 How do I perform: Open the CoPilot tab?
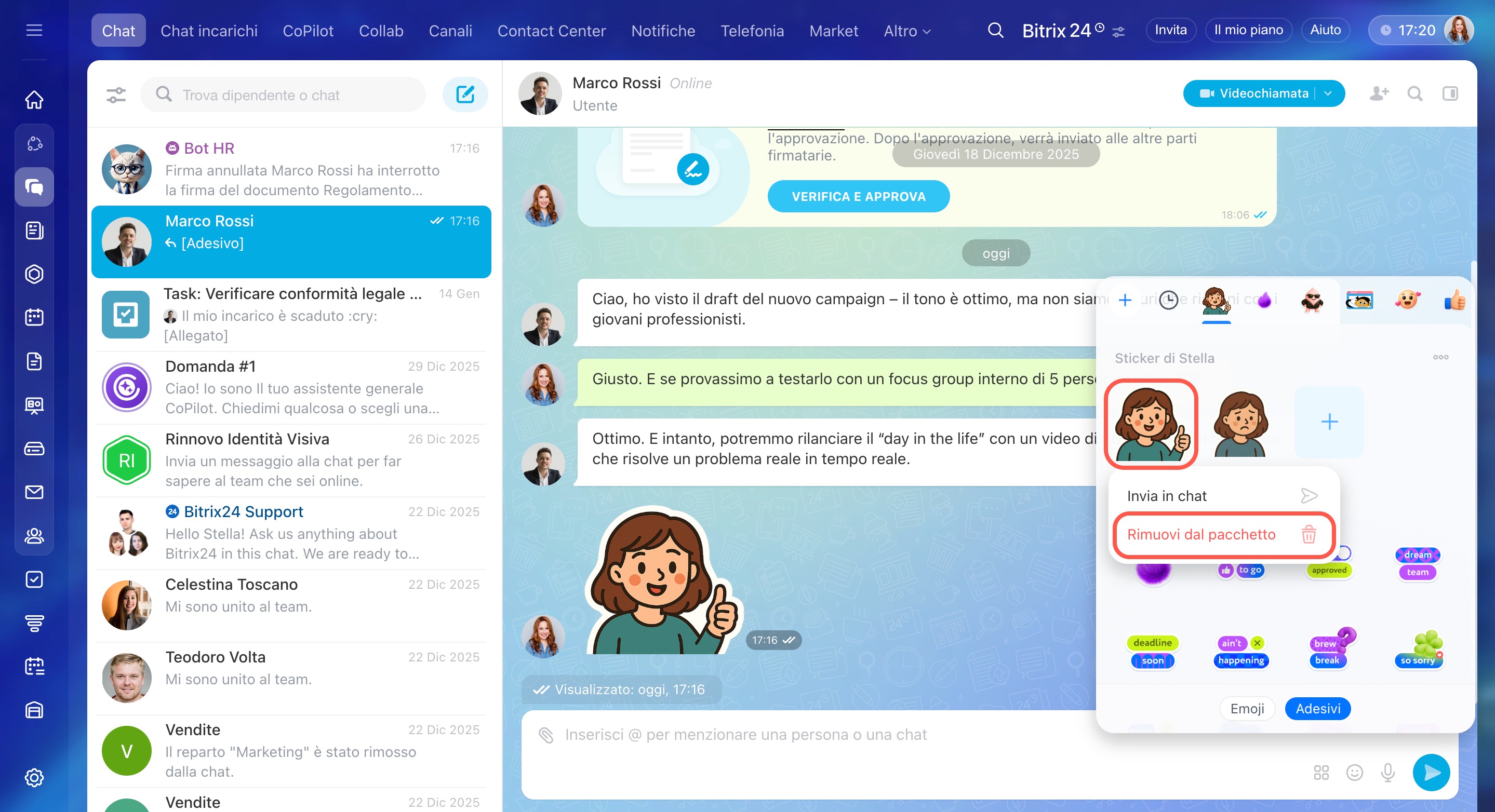point(308,31)
